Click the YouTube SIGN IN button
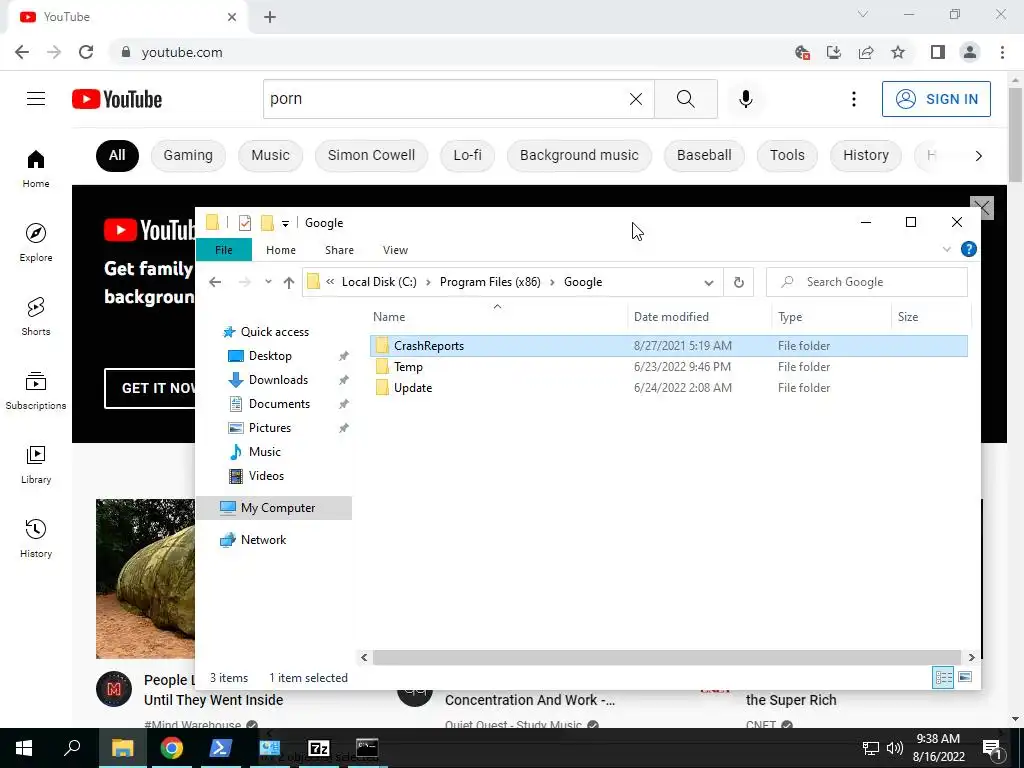Image resolution: width=1024 pixels, height=768 pixels. 936,99
